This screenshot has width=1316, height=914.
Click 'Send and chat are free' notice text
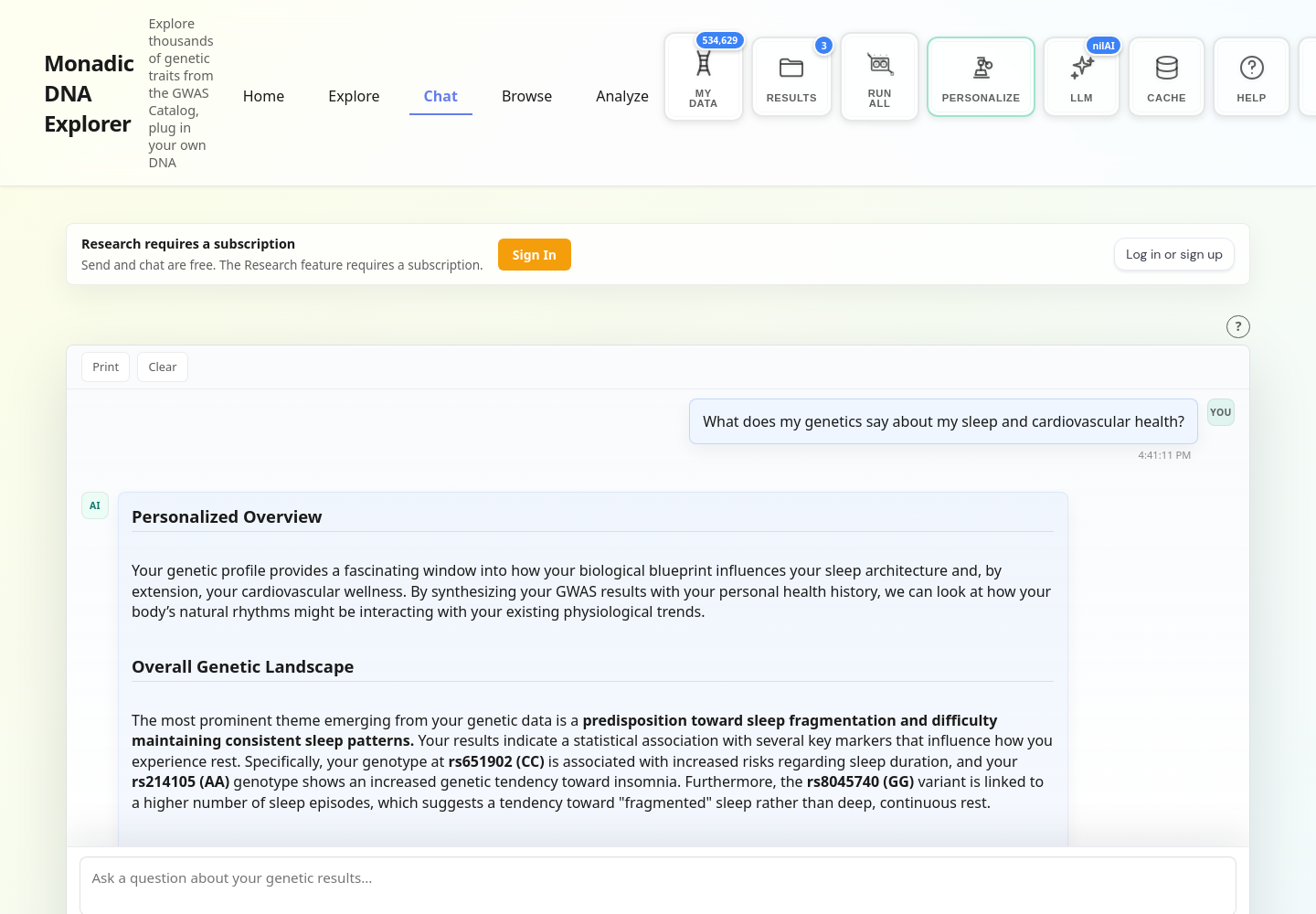[281, 265]
